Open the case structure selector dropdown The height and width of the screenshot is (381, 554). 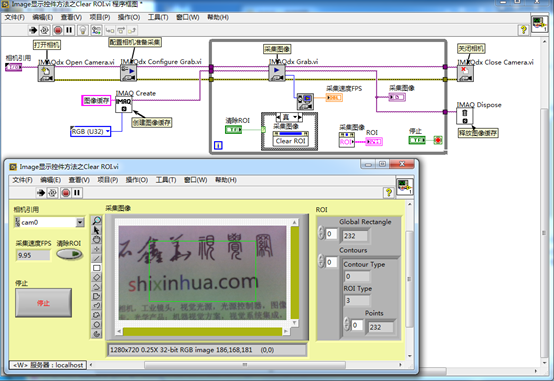[295, 117]
